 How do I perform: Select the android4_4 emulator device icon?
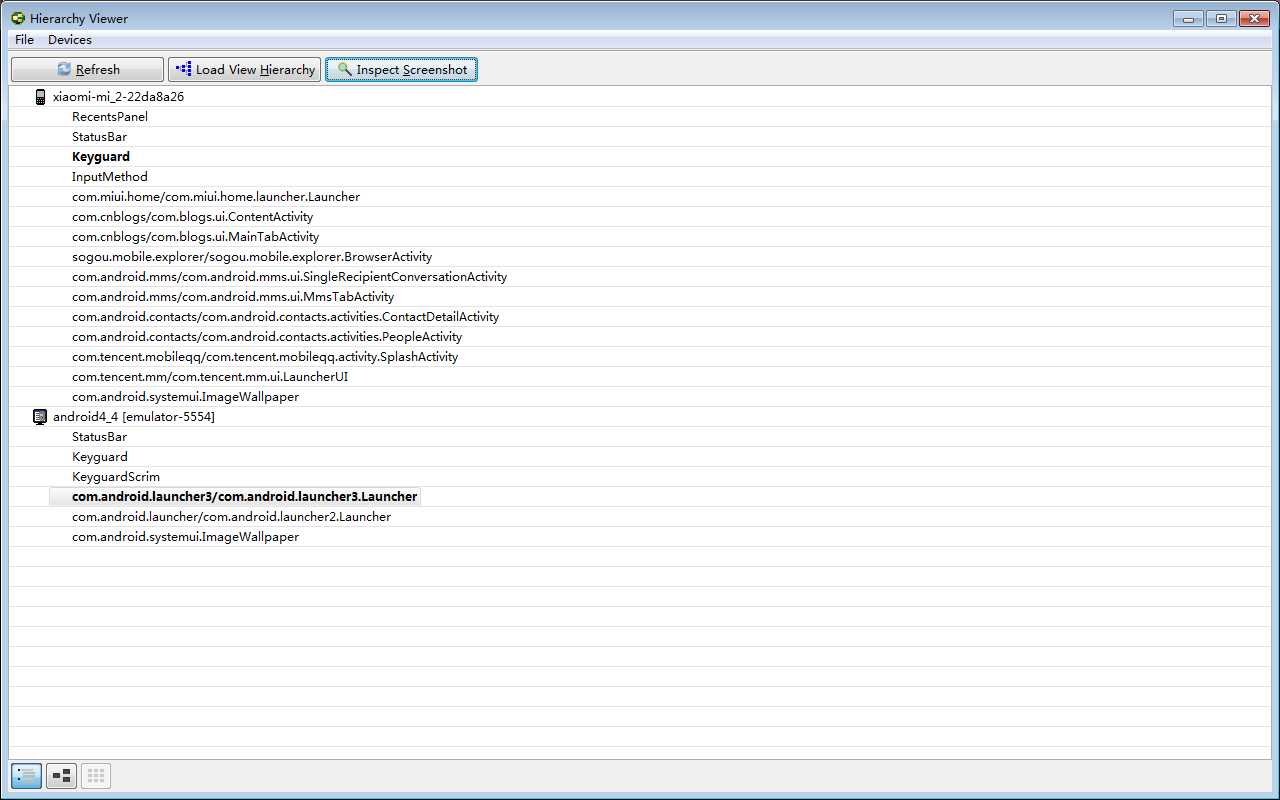(41, 417)
